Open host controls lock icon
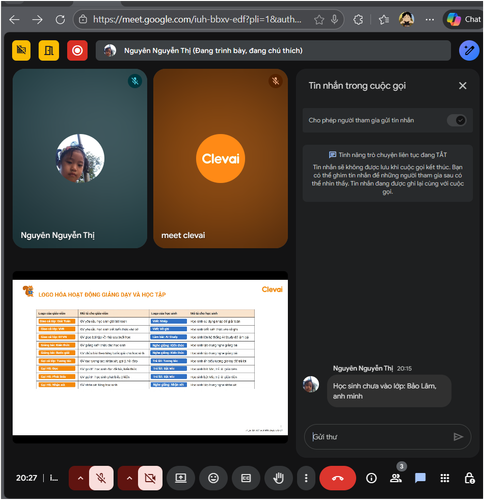This screenshot has height=500, width=484. [x=469, y=478]
